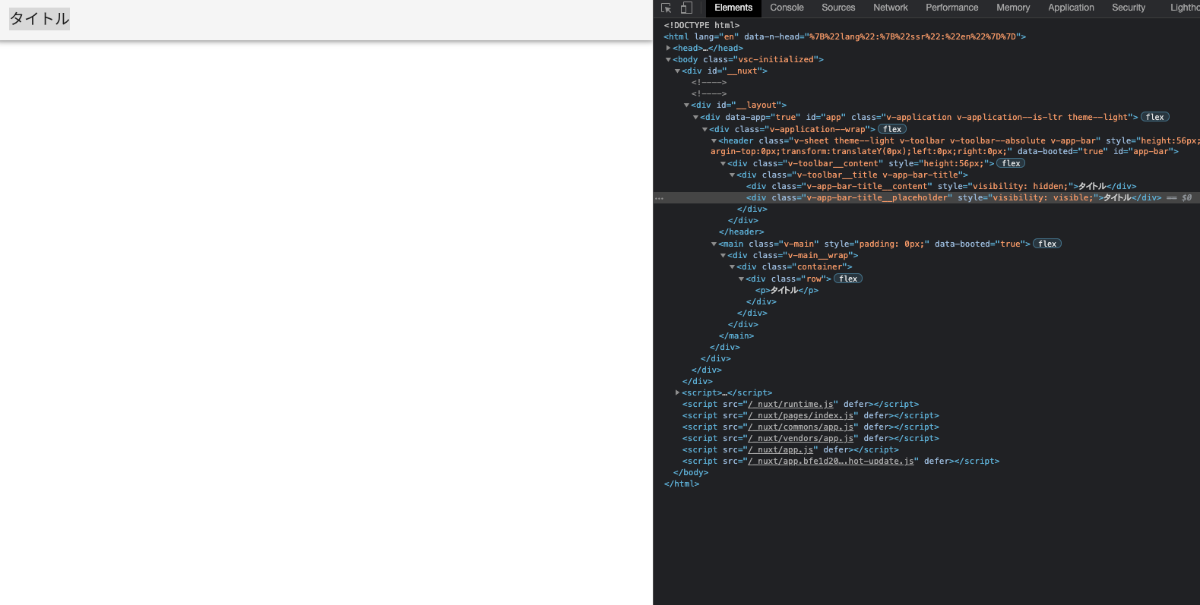Collapse the v-application--wrap div
Screen dimensions: 1200x605
pos(705,129)
